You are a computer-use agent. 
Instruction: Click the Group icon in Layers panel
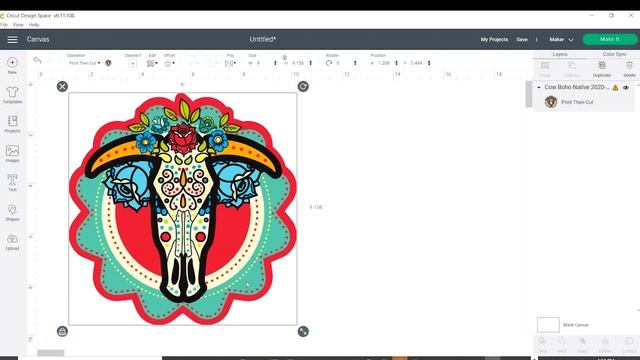tap(545, 66)
